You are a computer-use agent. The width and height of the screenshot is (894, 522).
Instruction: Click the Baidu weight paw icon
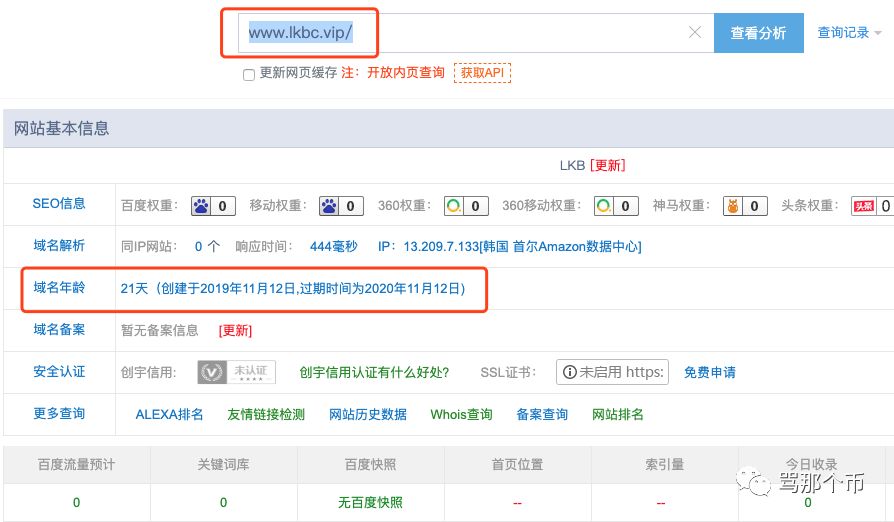pyautogui.click(x=201, y=206)
